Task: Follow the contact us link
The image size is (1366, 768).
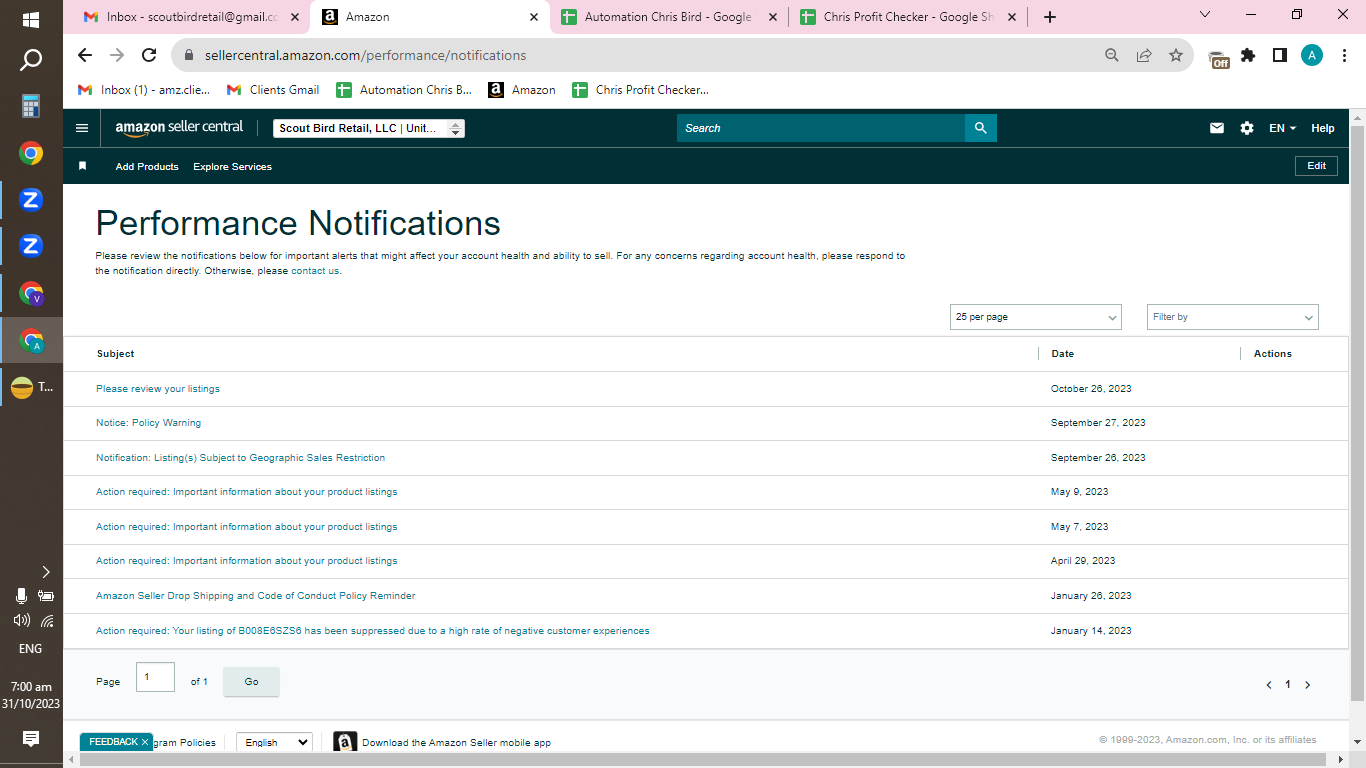Action: coord(315,271)
